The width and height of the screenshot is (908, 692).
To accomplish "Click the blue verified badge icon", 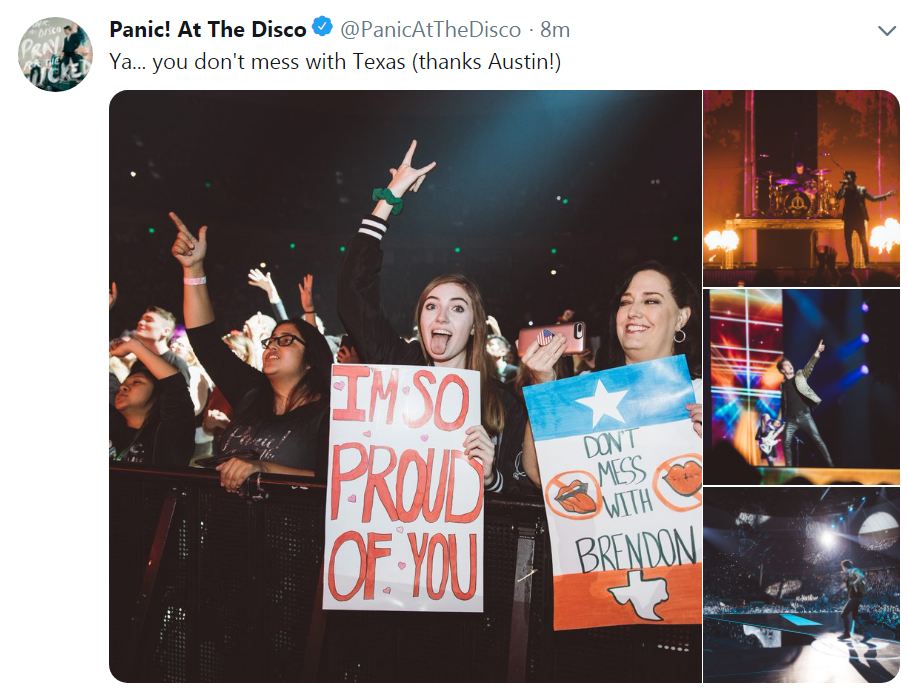I will click(x=323, y=27).
